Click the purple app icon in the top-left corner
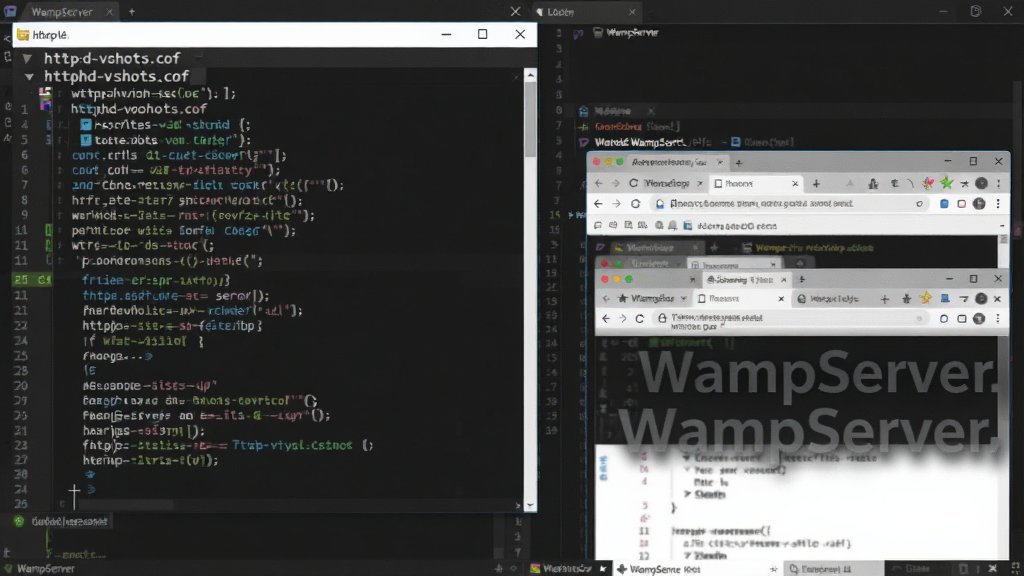The image size is (1024, 576). tap(10, 11)
